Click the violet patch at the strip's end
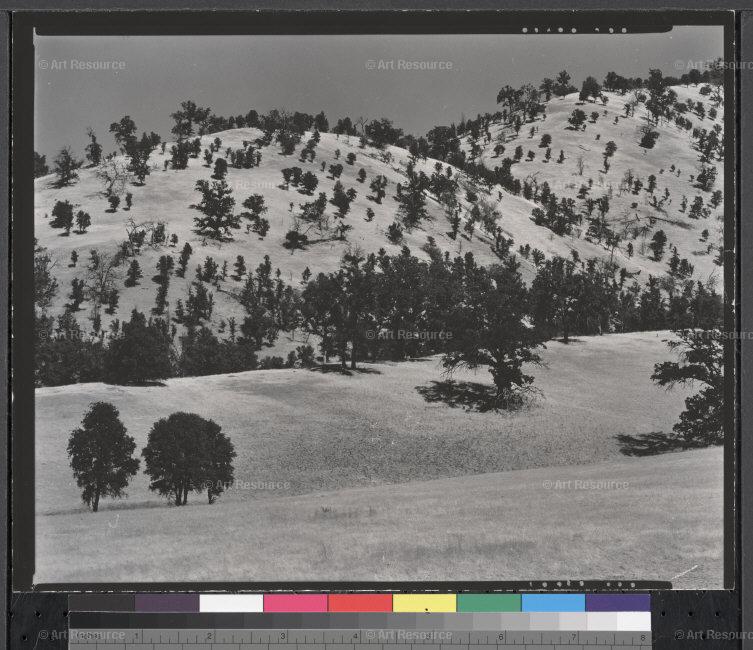753x650 pixels. [x=618, y=603]
